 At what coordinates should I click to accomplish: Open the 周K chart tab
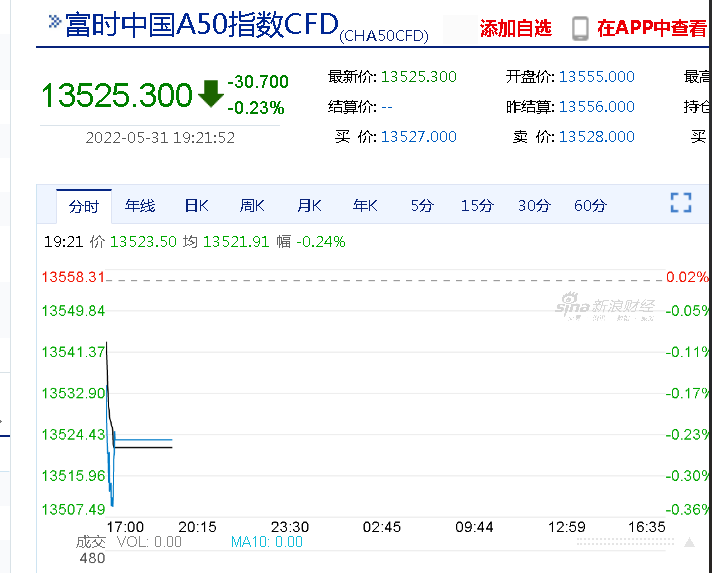(x=252, y=206)
